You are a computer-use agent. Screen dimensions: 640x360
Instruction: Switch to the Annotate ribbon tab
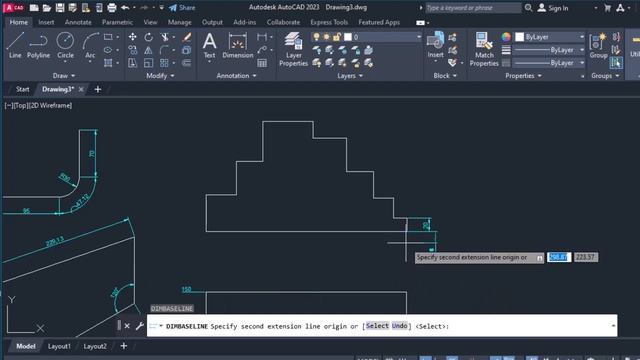click(78, 22)
